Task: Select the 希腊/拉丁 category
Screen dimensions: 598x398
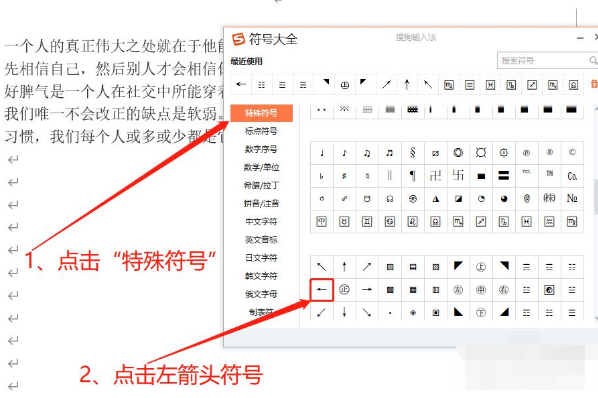Action: click(261, 185)
